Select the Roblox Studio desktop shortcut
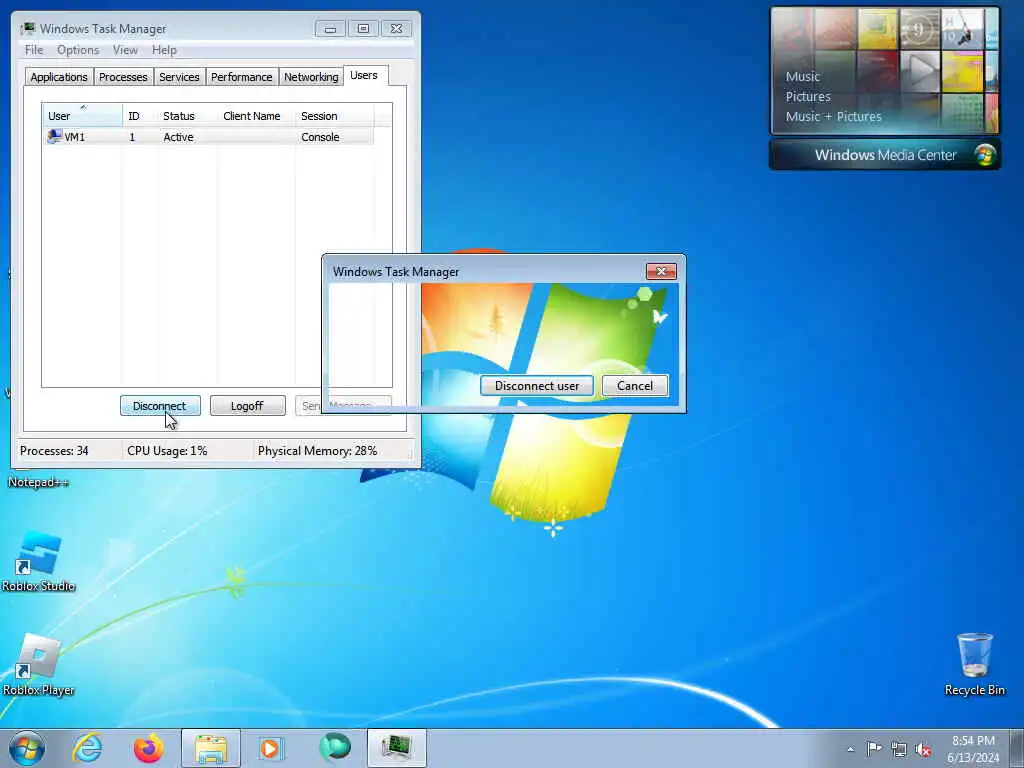The image size is (1024, 768). (39, 562)
